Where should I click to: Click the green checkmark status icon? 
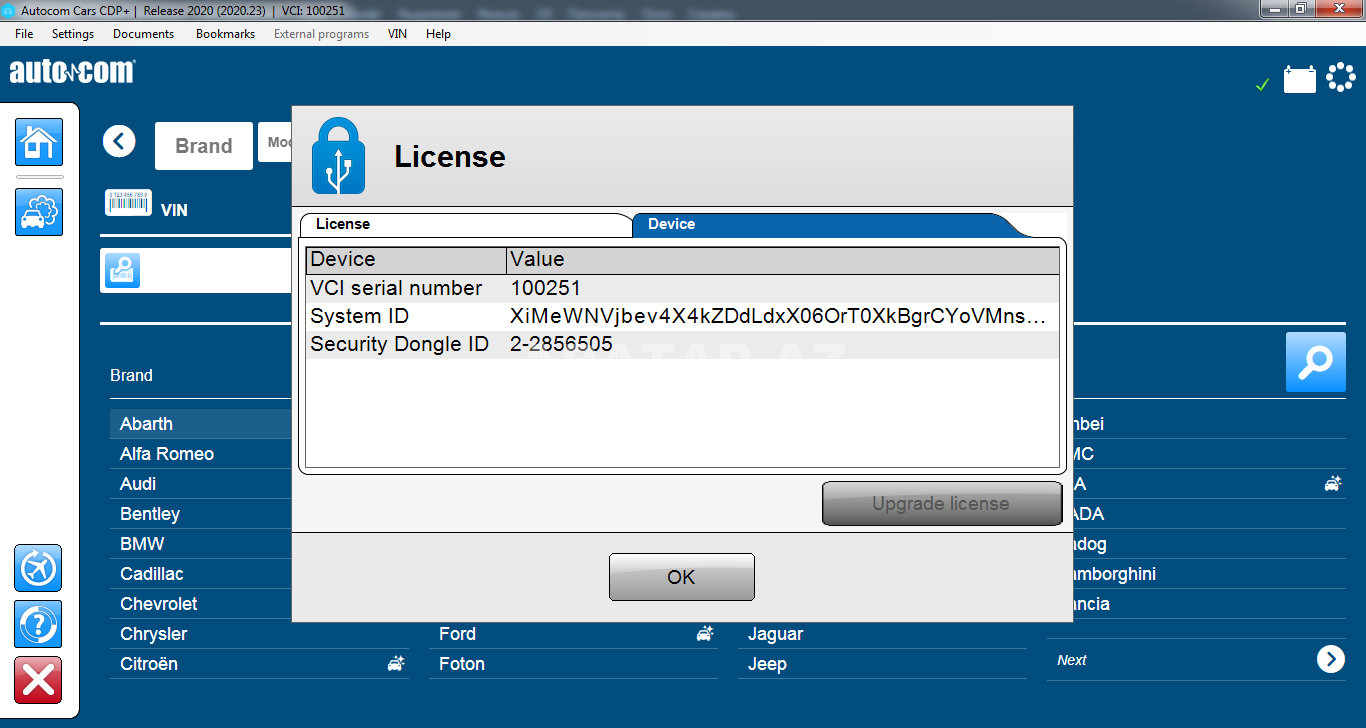click(1262, 85)
